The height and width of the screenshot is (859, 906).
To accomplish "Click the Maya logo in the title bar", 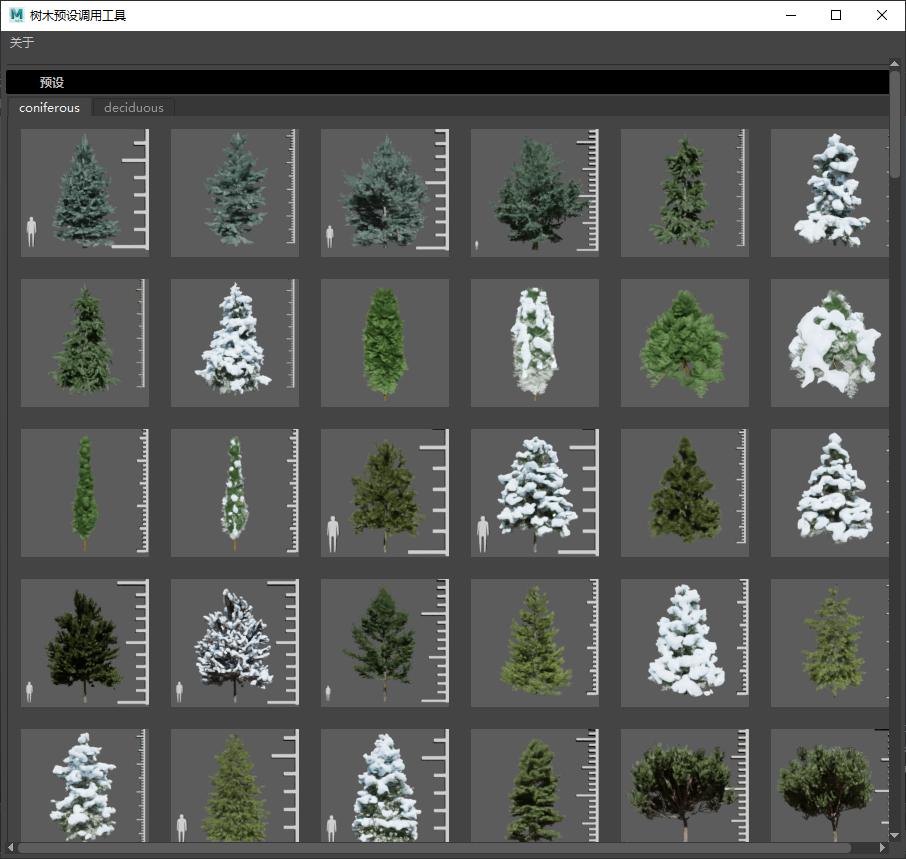I will pyautogui.click(x=16, y=15).
